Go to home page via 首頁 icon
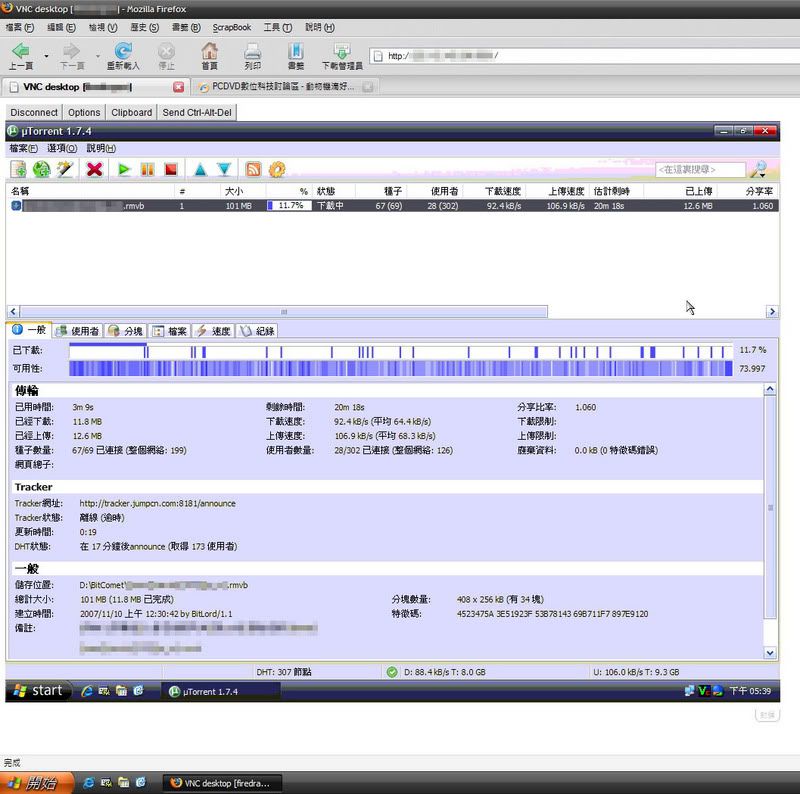This screenshot has width=800, height=794. tap(209, 56)
